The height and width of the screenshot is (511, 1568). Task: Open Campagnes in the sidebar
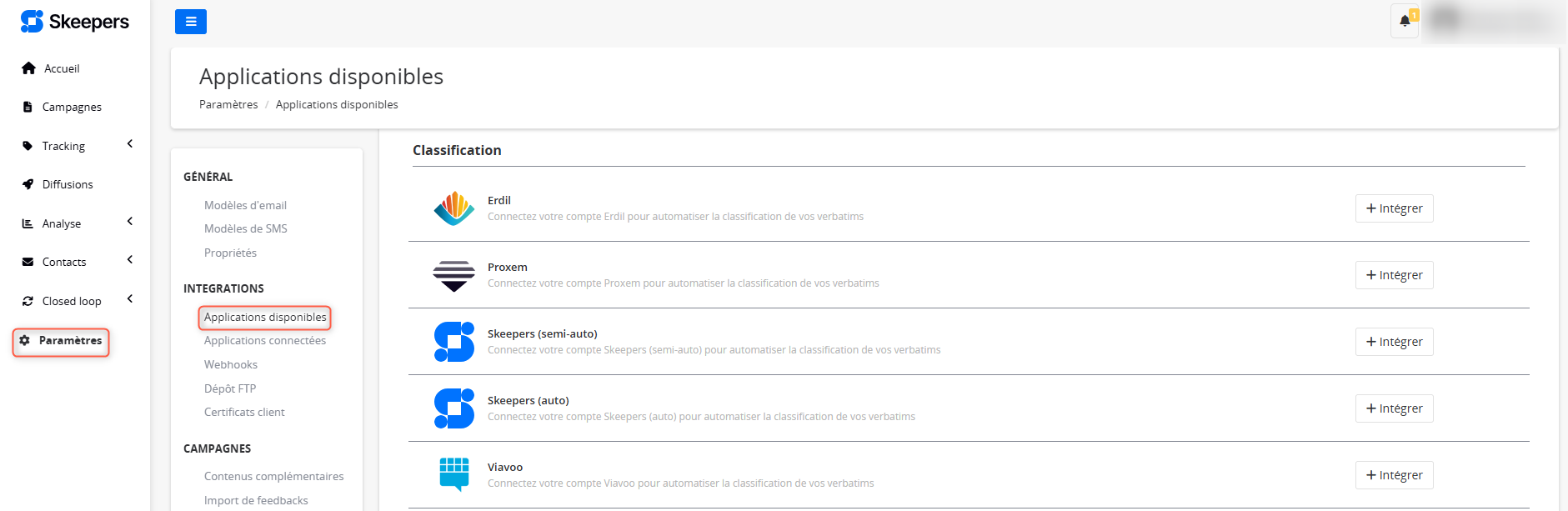72,107
